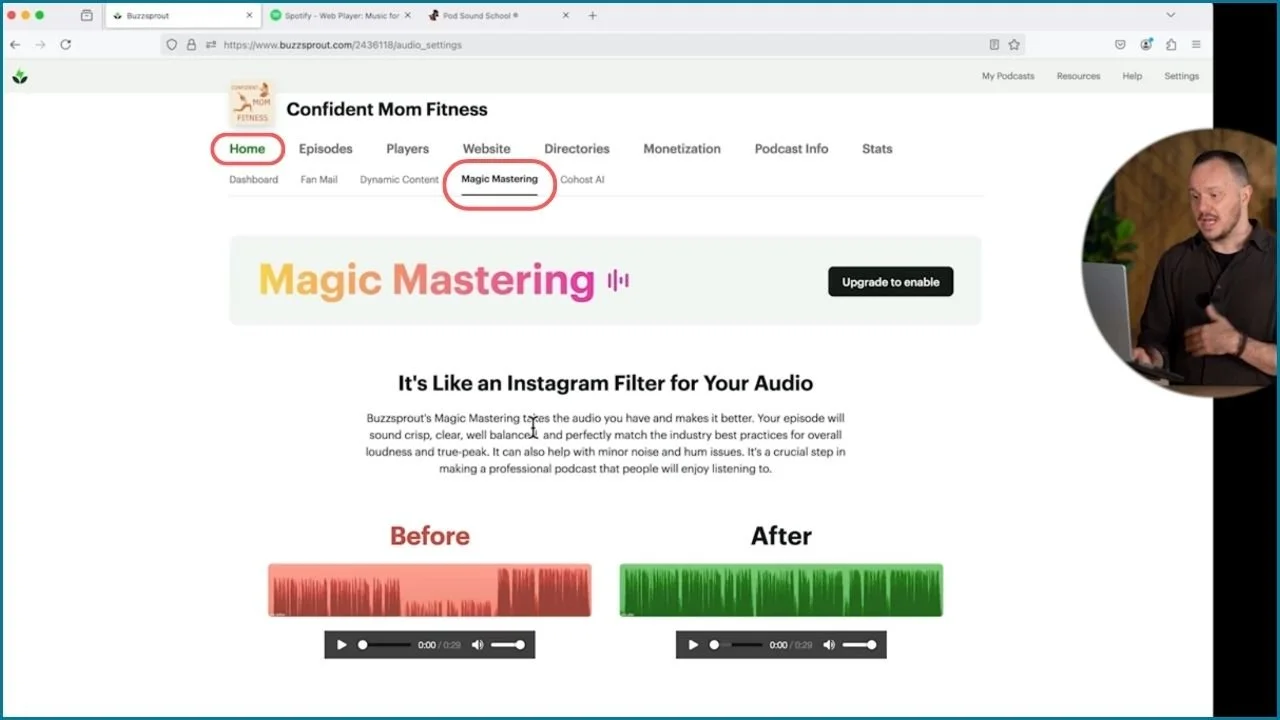Open the Firefox account icon
Screen dimensions: 1280x720
(x=1146, y=44)
